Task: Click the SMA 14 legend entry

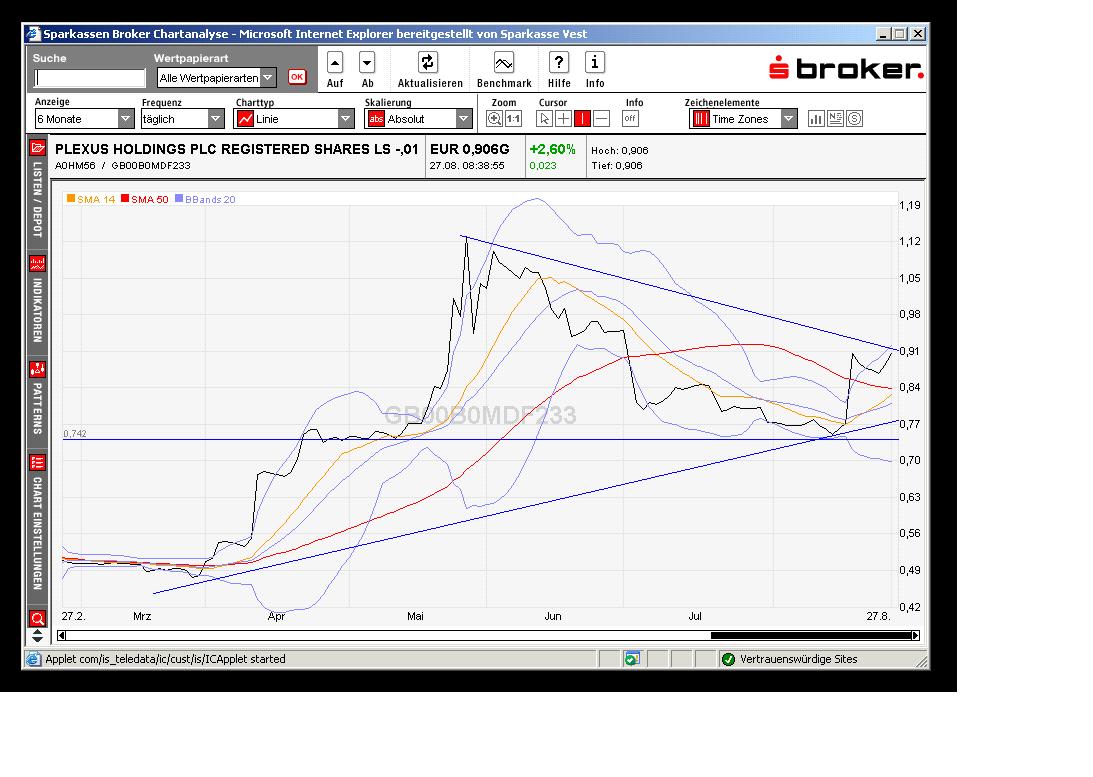Action: pos(91,199)
